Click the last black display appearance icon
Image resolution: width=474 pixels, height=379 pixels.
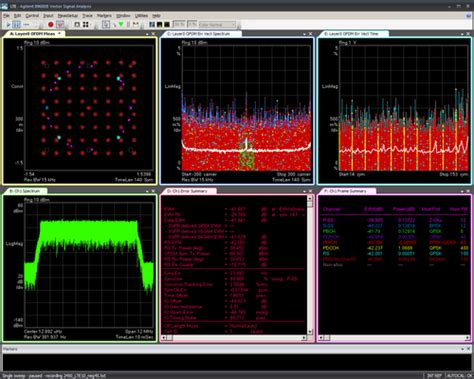click(167, 25)
